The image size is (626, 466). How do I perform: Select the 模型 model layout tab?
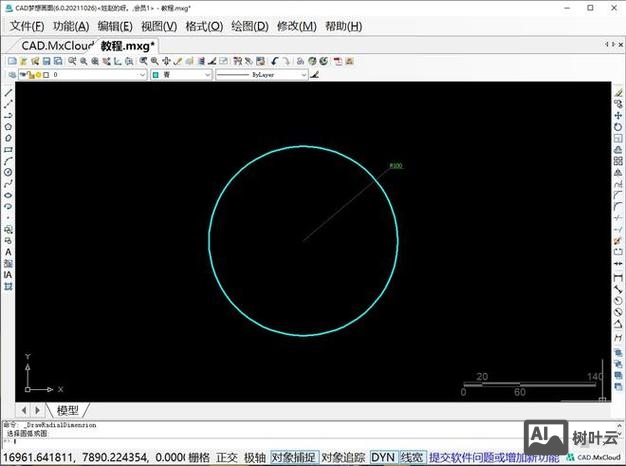(68, 410)
